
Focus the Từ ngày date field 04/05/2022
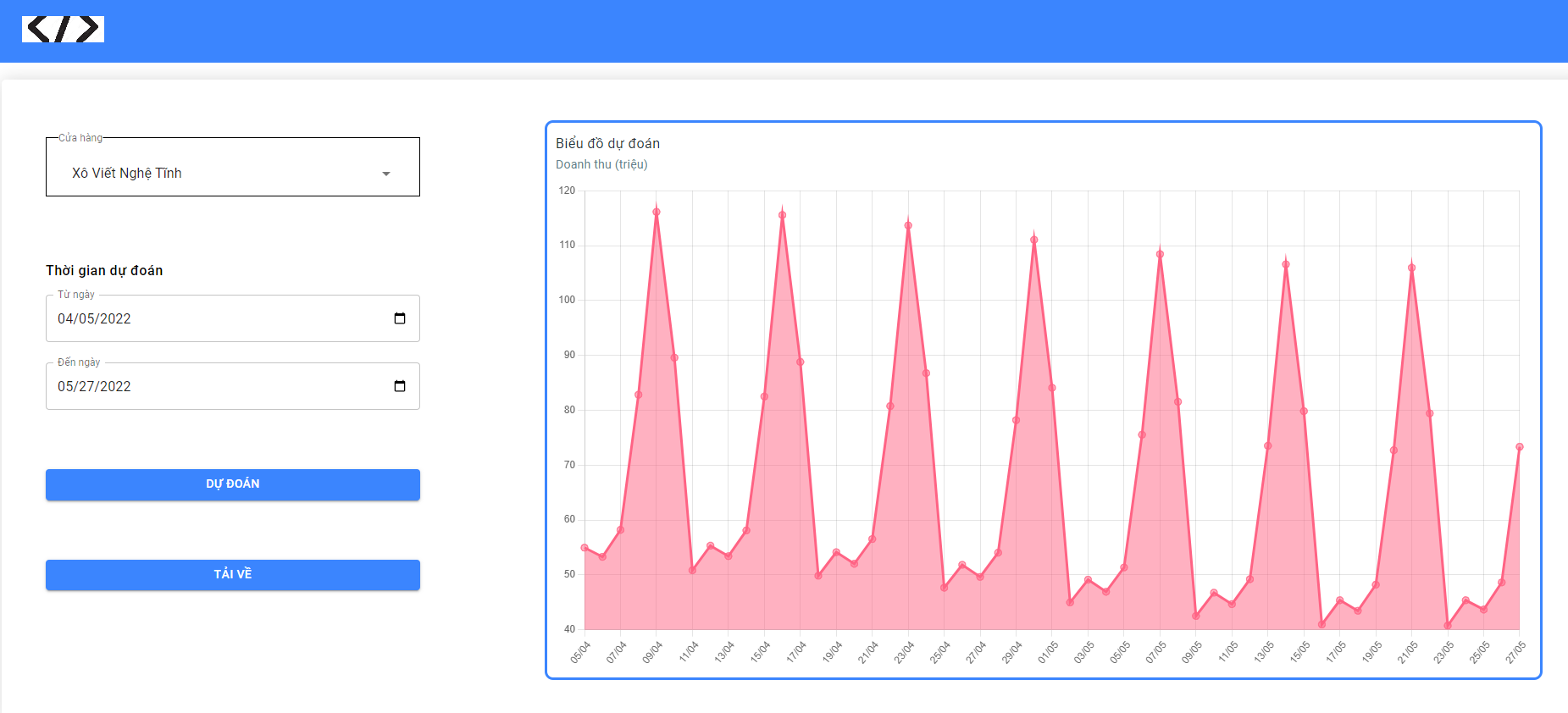[233, 318]
